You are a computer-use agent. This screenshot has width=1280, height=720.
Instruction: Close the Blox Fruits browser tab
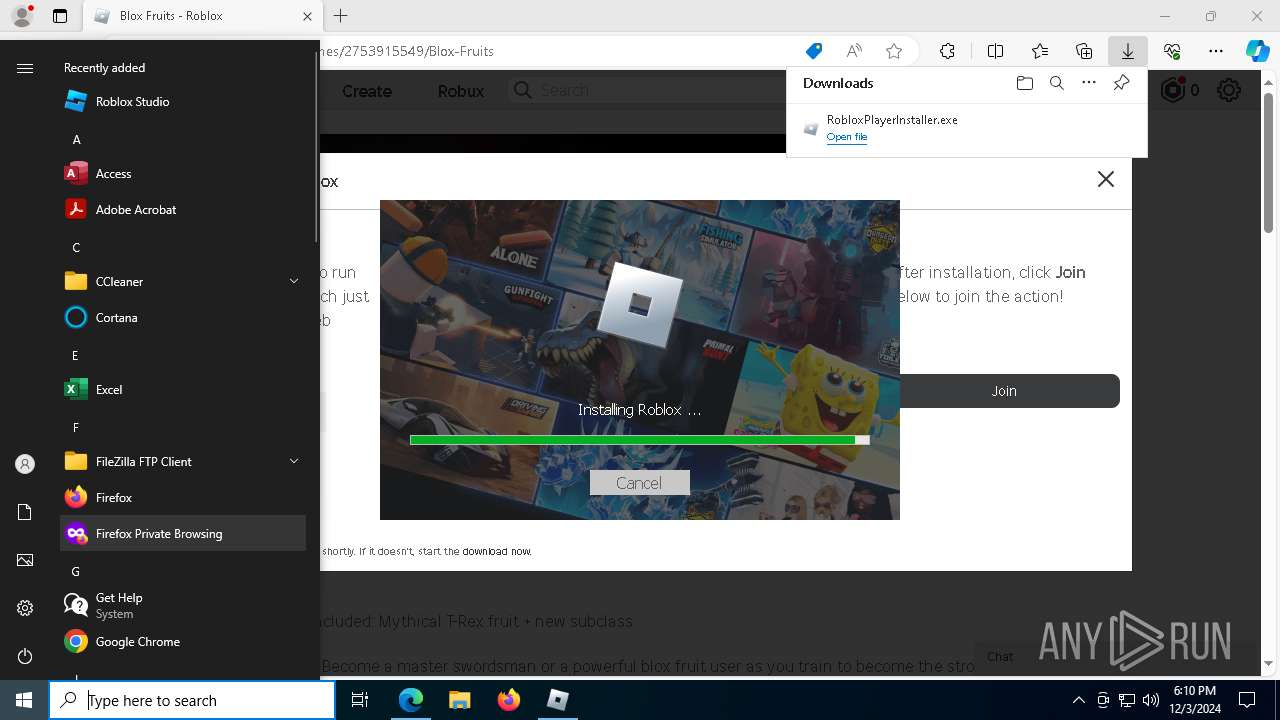pyautogui.click(x=308, y=16)
